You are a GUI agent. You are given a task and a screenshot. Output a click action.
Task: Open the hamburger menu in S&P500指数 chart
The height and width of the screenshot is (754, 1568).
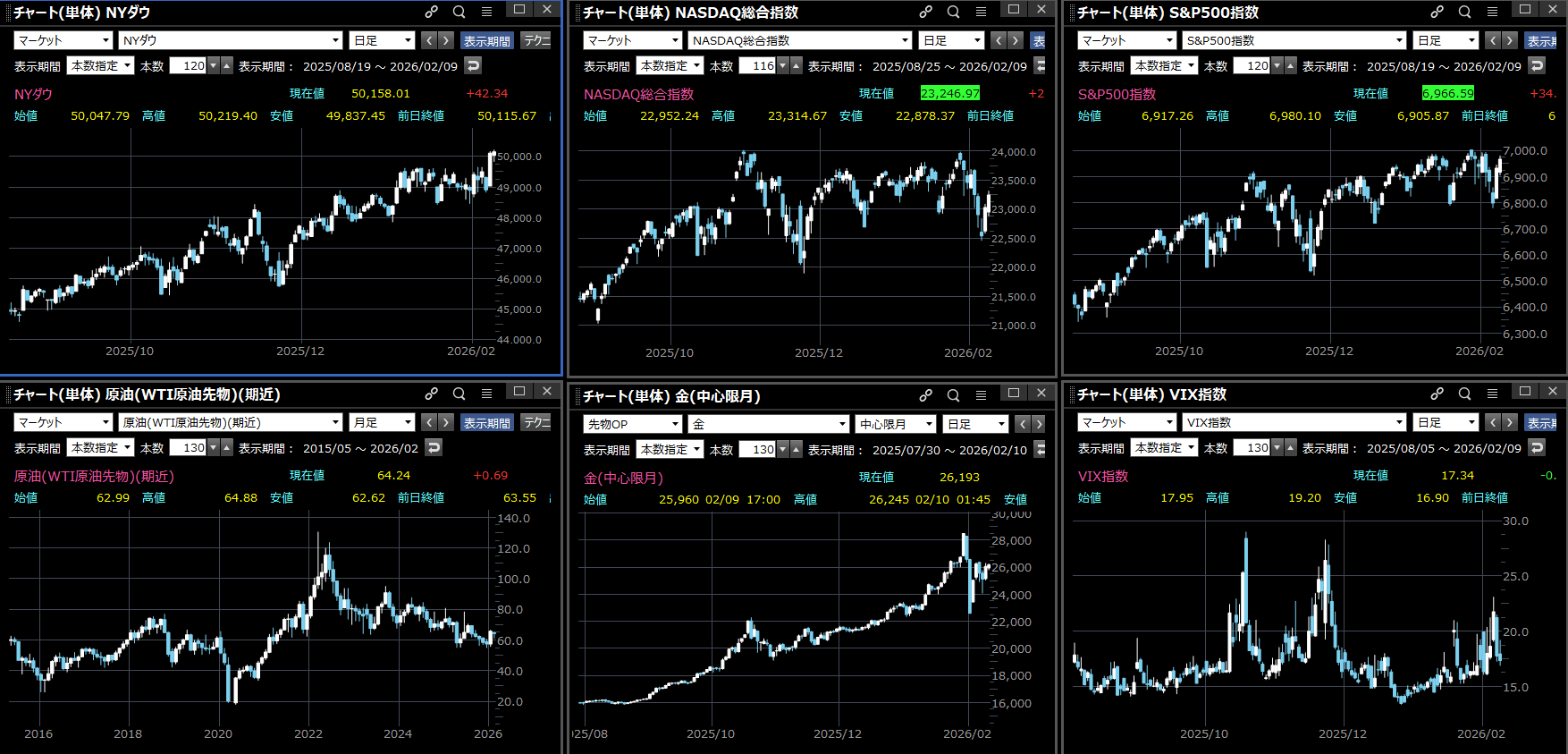pos(1492,12)
